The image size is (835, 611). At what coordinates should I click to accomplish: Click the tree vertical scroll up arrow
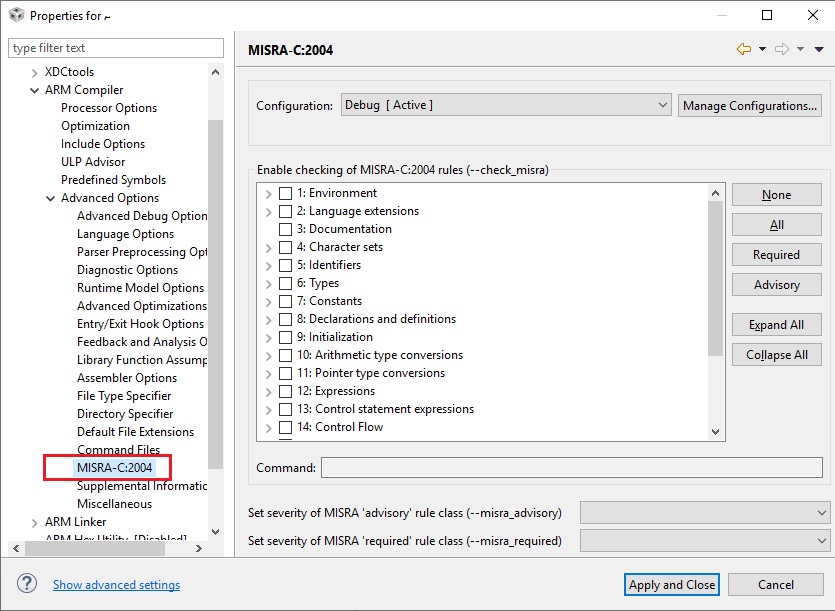click(215, 72)
